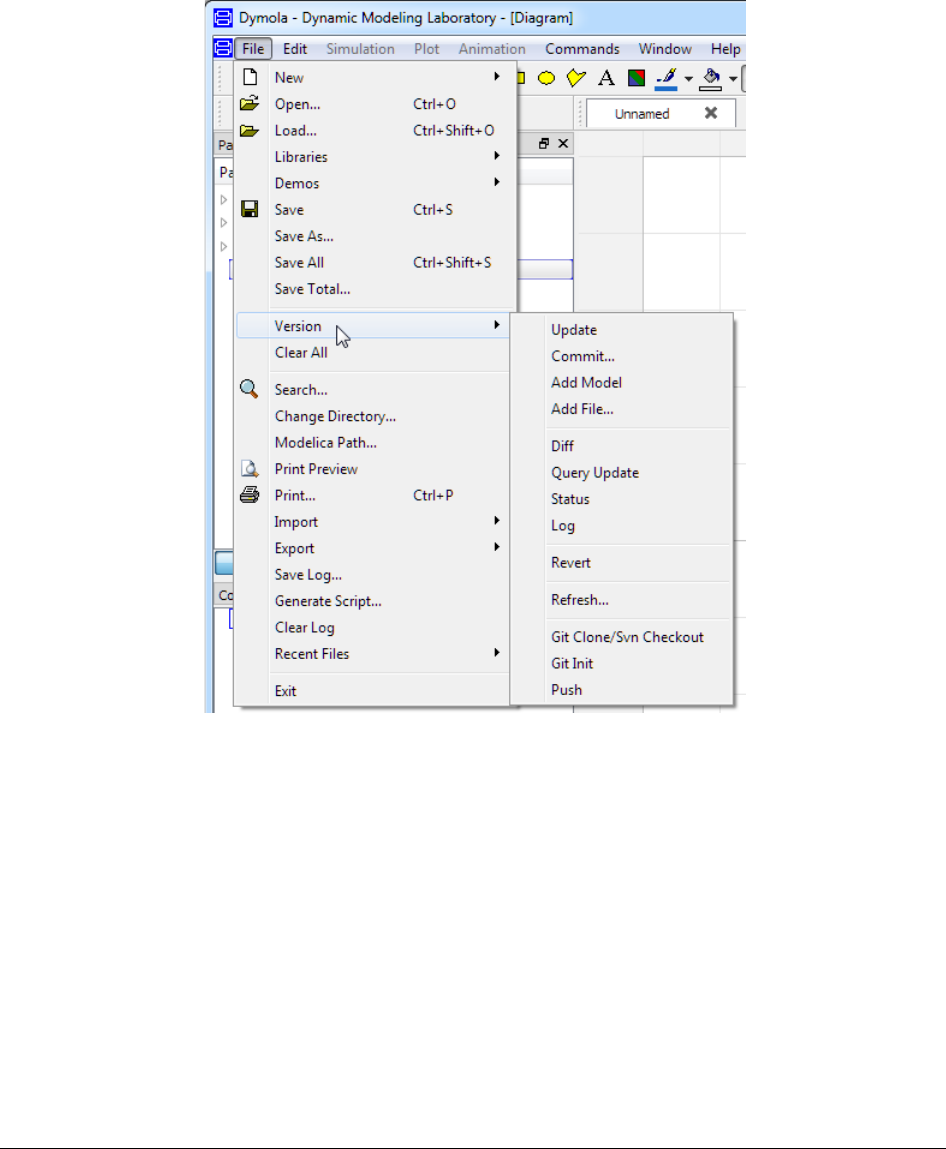Open the Help menu
The height and width of the screenshot is (1149, 946).
tap(725, 48)
